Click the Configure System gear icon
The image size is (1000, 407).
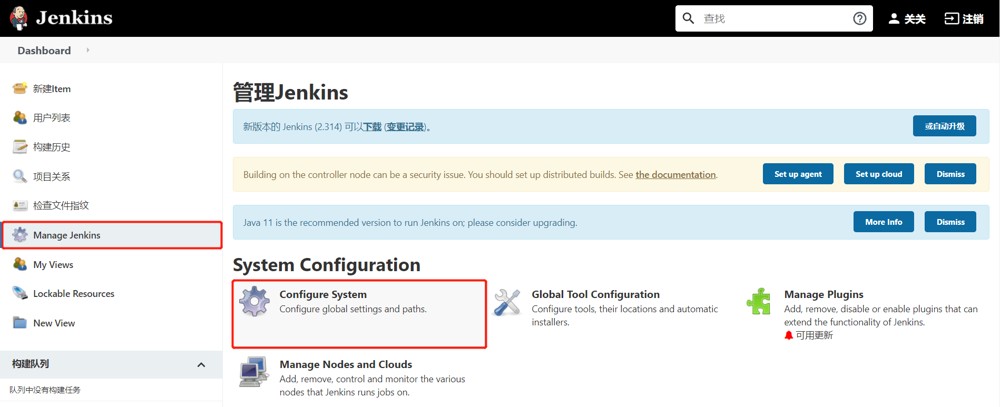pyautogui.click(x=254, y=302)
